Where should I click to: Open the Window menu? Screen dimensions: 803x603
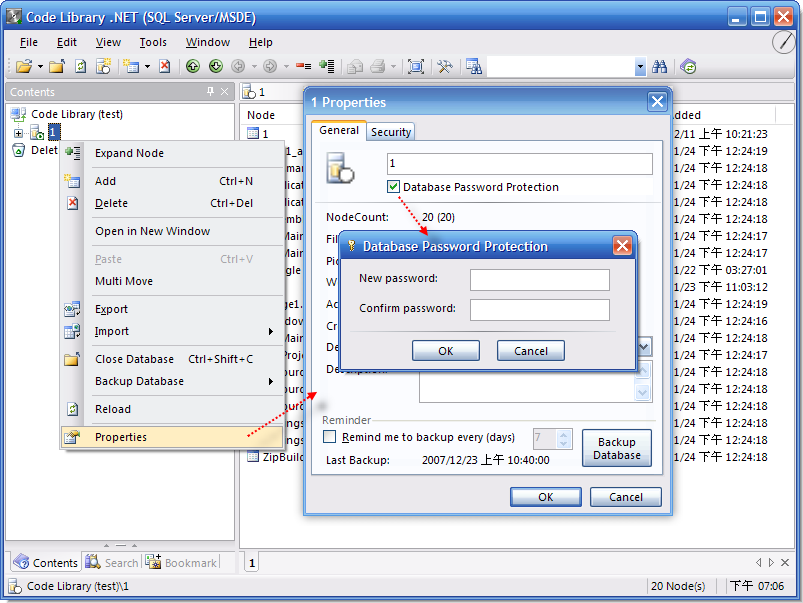(208, 42)
